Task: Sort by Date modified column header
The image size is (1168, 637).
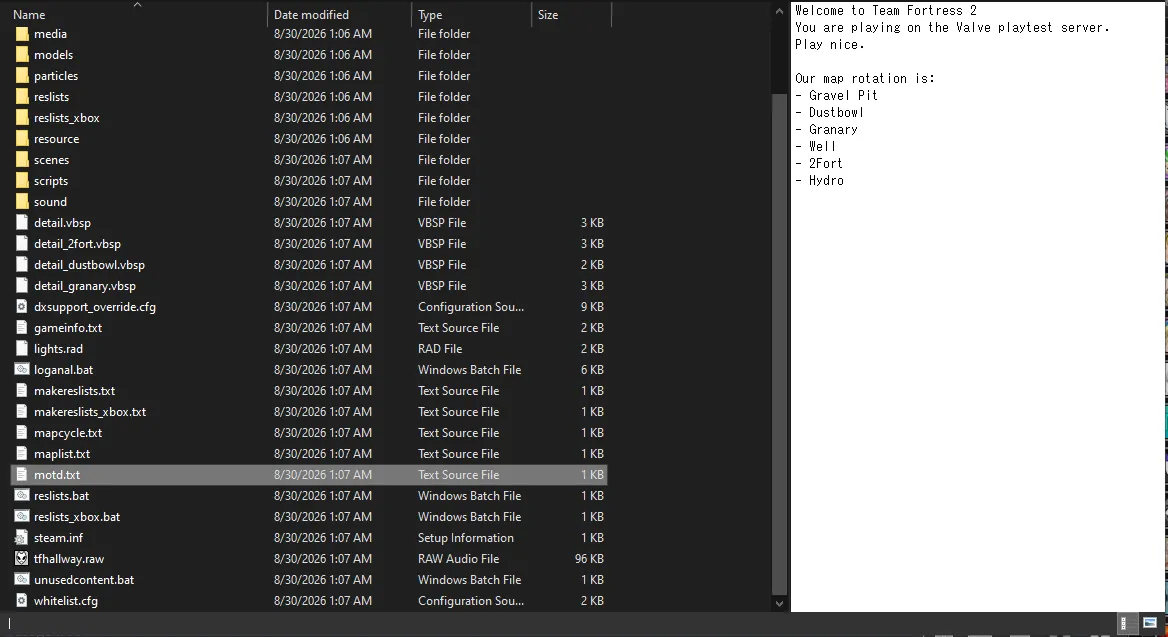Action: 311,14
